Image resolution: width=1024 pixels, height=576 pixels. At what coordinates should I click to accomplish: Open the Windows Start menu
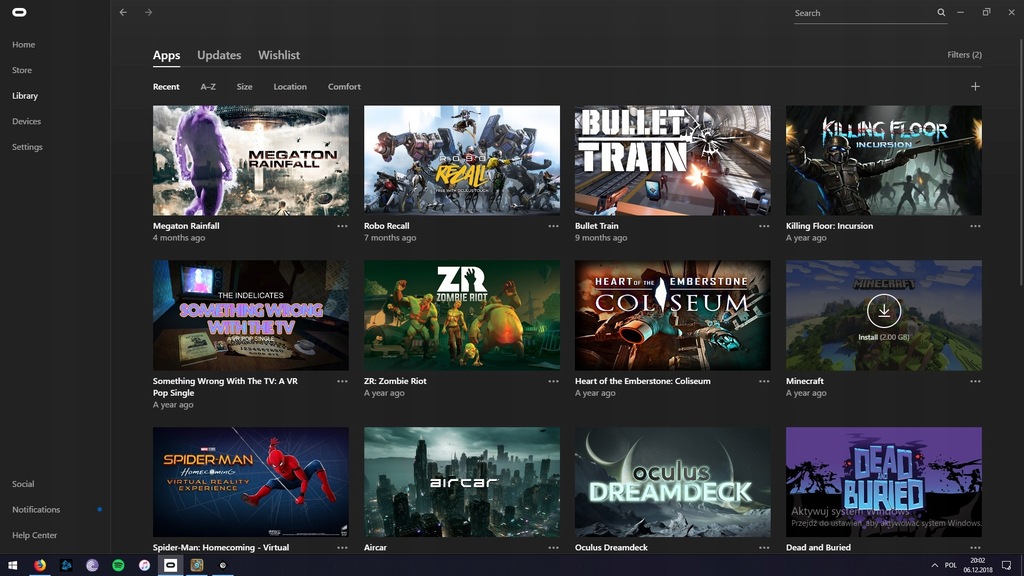point(12,565)
